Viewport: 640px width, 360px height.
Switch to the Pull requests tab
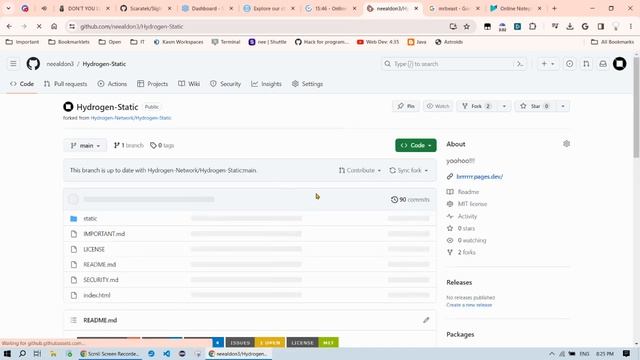[x=65, y=84]
